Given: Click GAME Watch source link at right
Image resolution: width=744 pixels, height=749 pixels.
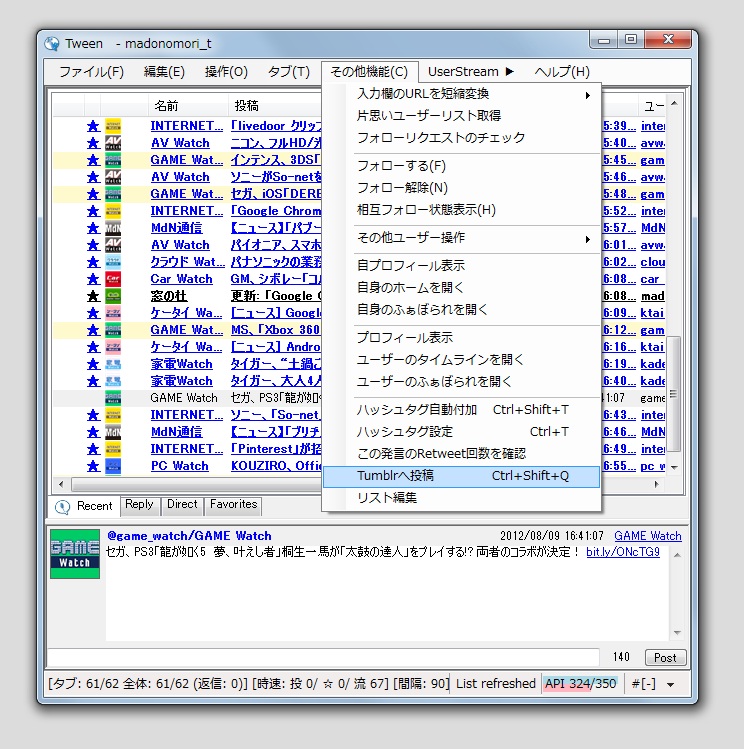Looking at the screenshot, I should 648,536.
